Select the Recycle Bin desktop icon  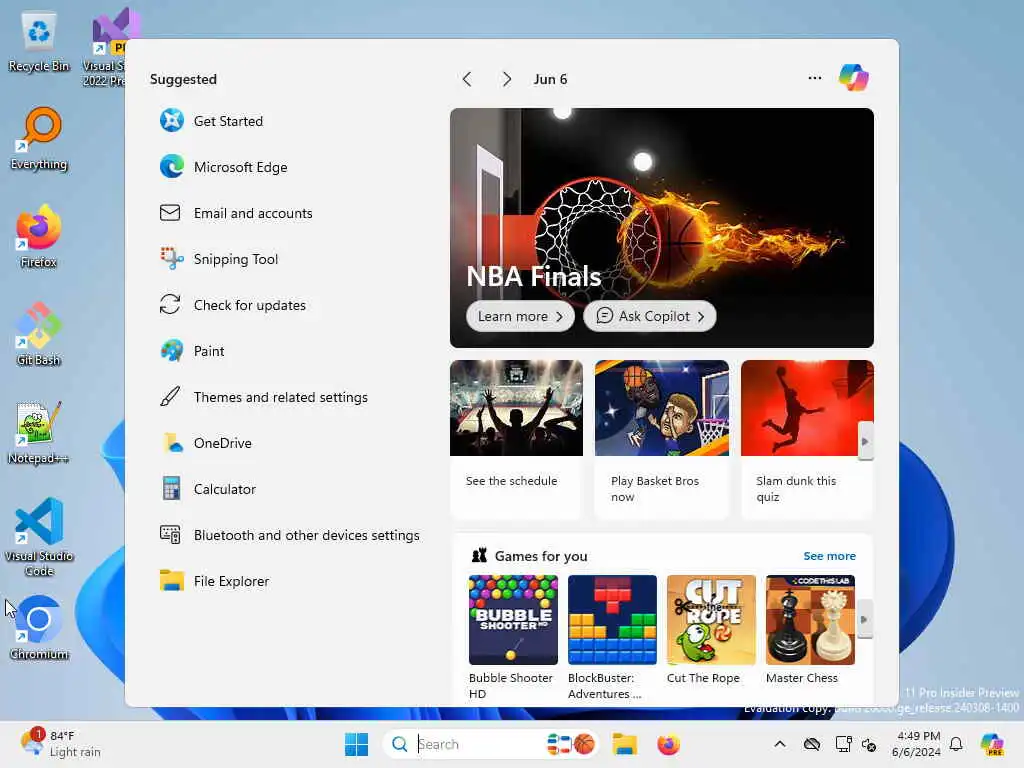click(39, 43)
